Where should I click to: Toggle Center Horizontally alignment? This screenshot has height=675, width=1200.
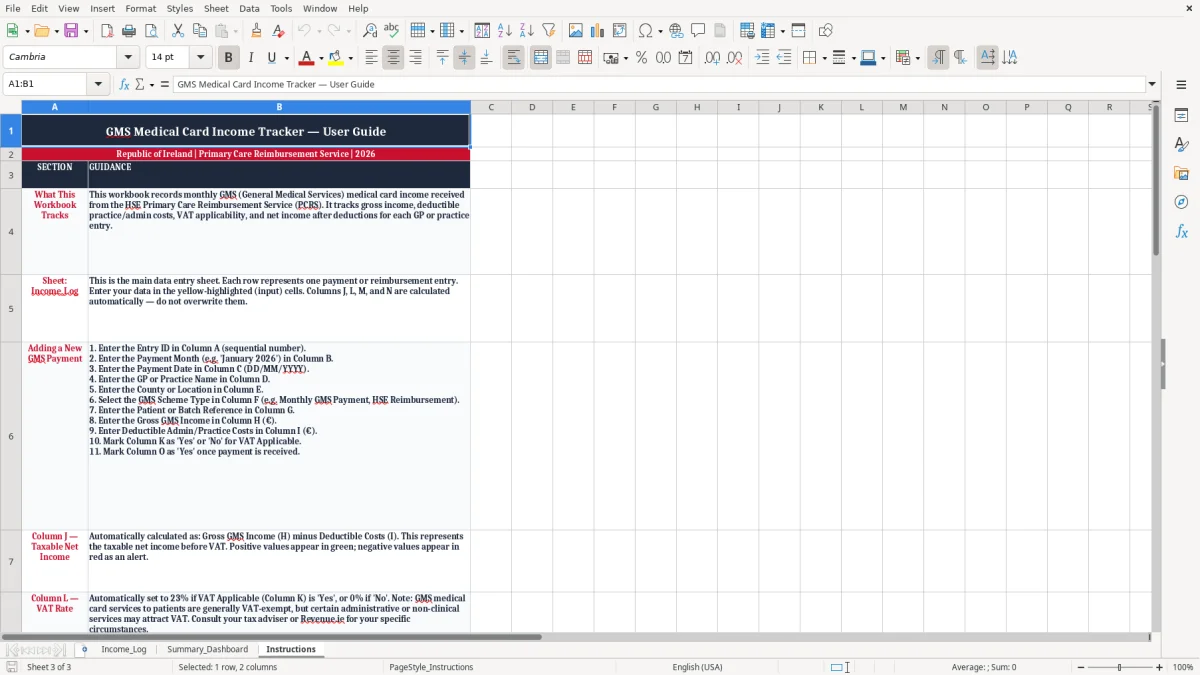click(x=394, y=58)
